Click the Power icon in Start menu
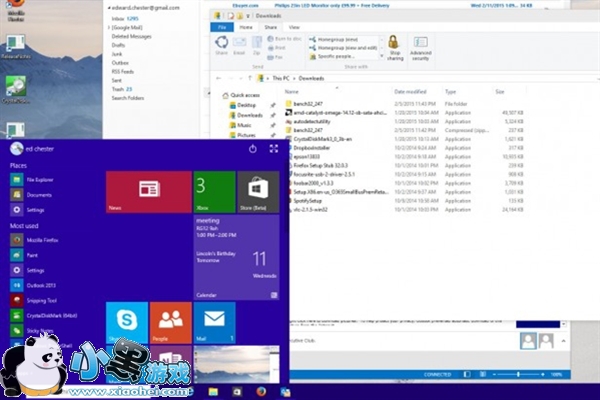The height and width of the screenshot is (400, 600). [x=253, y=149]
